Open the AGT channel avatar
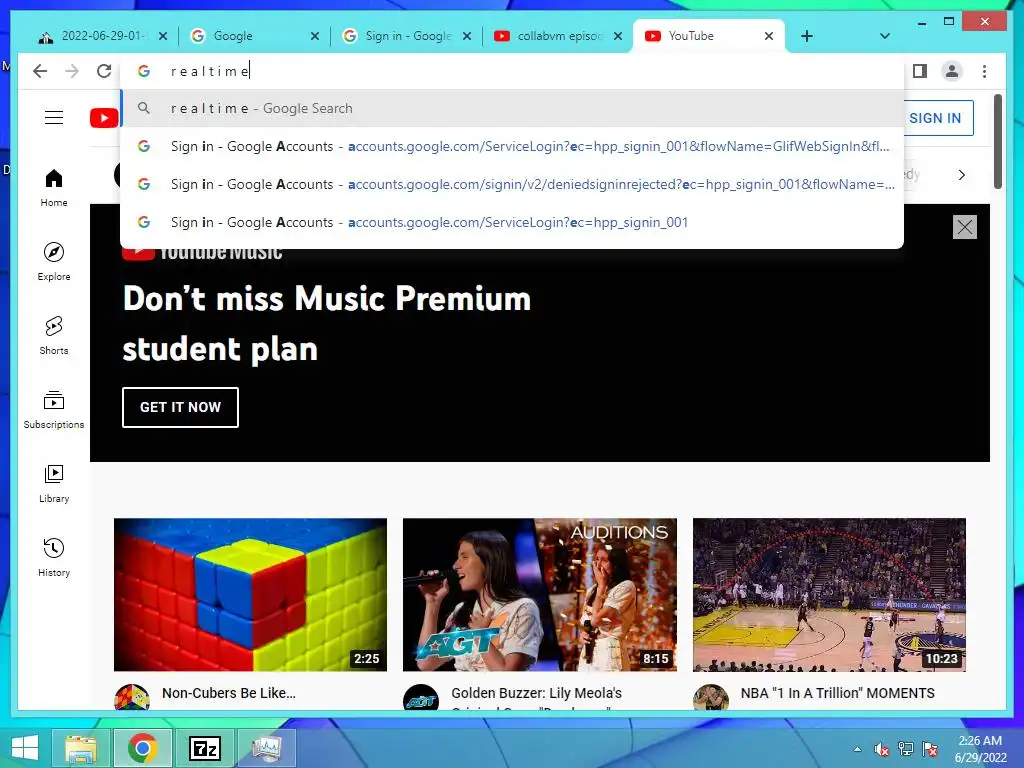The height and width of the screenshot is (768, 1024). pyautogui.click(x=421, y=698)
